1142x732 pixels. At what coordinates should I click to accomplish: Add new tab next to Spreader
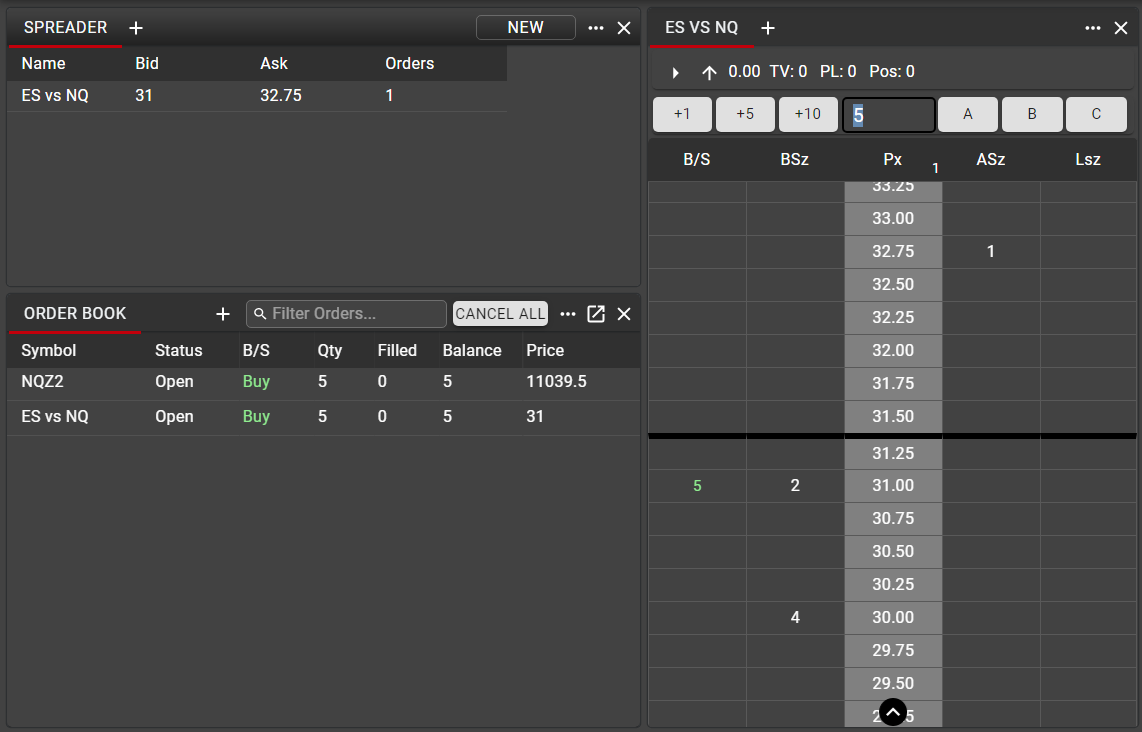(x=136, y=28)
